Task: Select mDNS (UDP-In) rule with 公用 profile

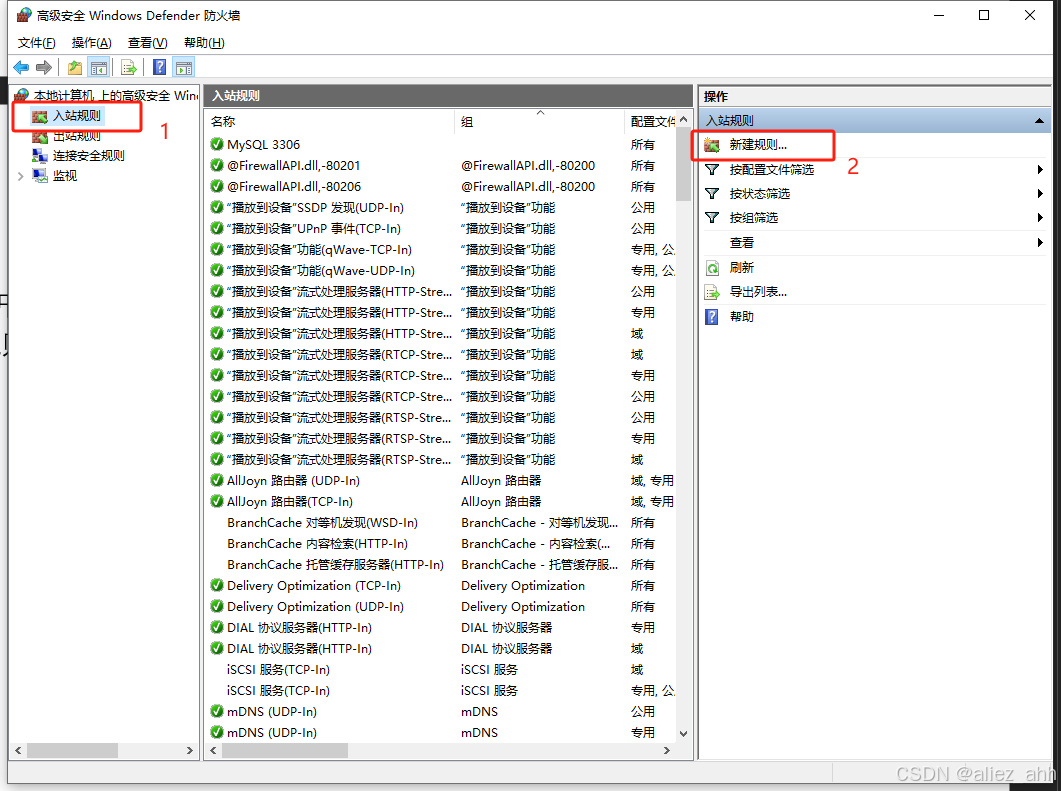Action: click(271, 711)
